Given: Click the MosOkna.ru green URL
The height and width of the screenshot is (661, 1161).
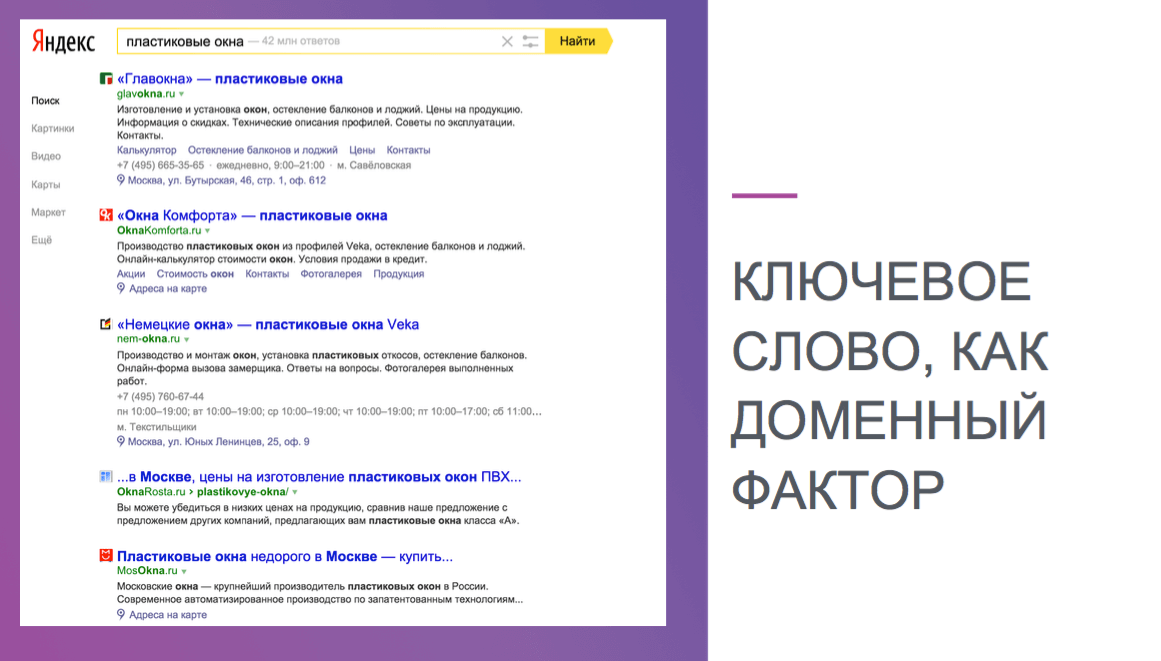Looking at the screenshot, I should [147, 571].
